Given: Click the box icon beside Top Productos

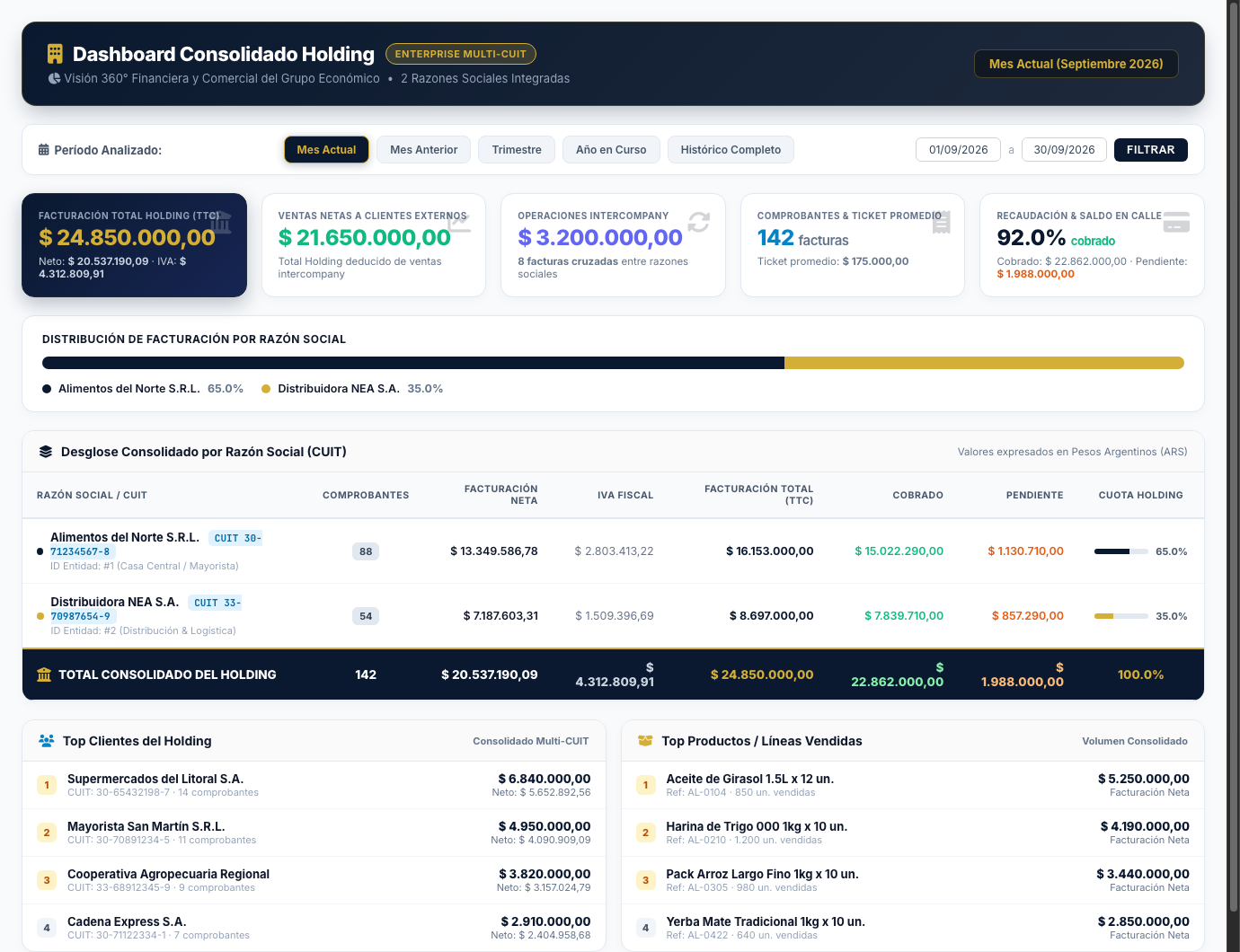Looking at the screenshot, I should point(645,741).
